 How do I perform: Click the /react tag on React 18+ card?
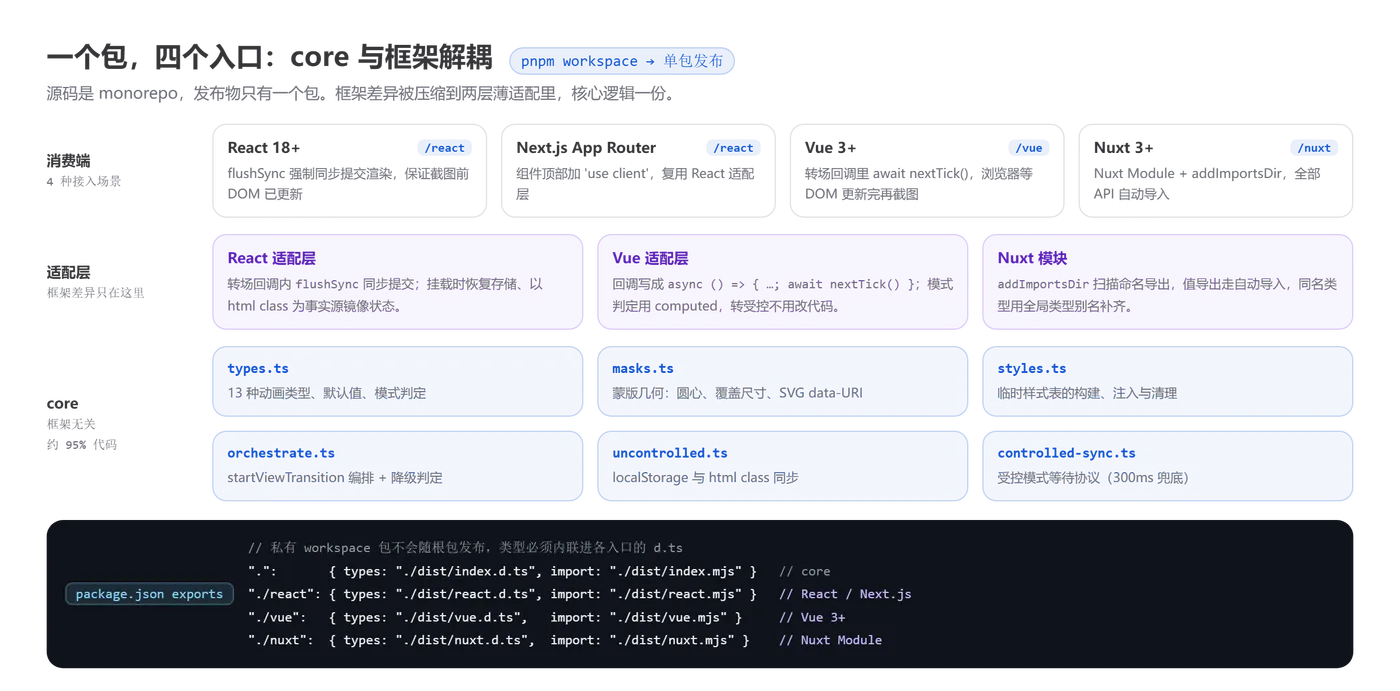444,148
